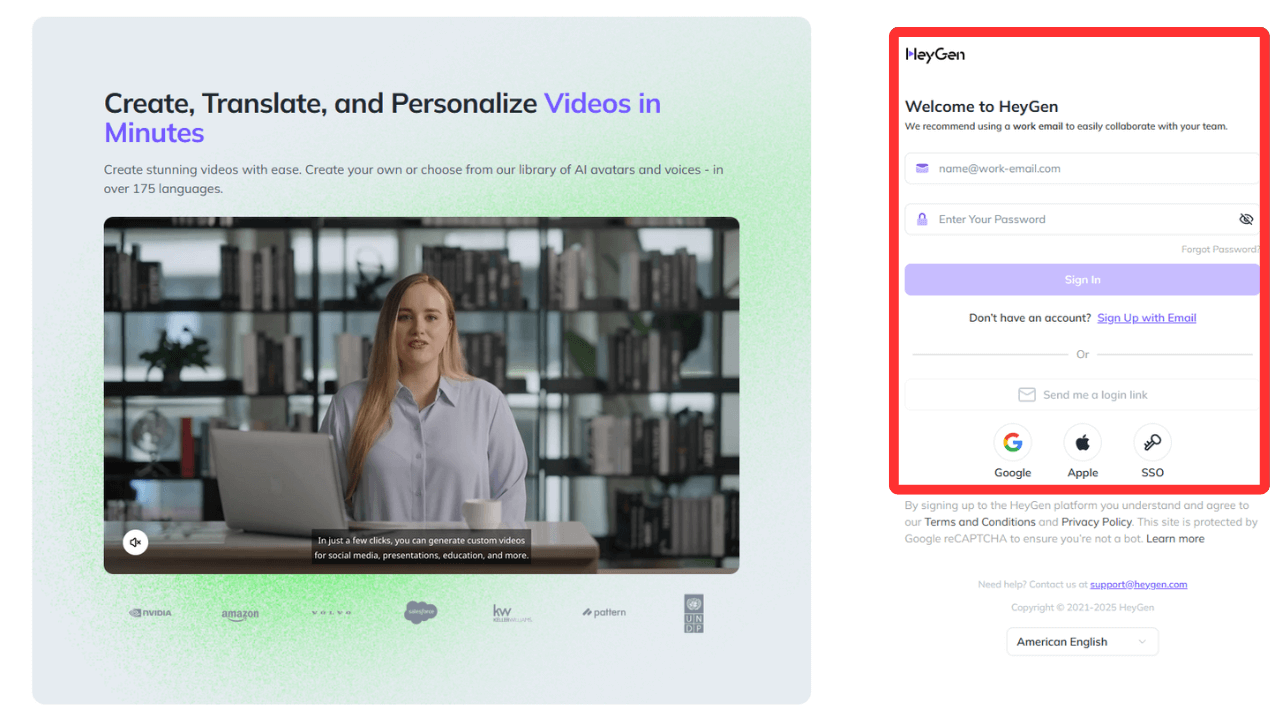Image resolution: width=1280 pixels, height=720 pixels.
Task: Toggle password visibility eye icon
Action: point(1246,219)
